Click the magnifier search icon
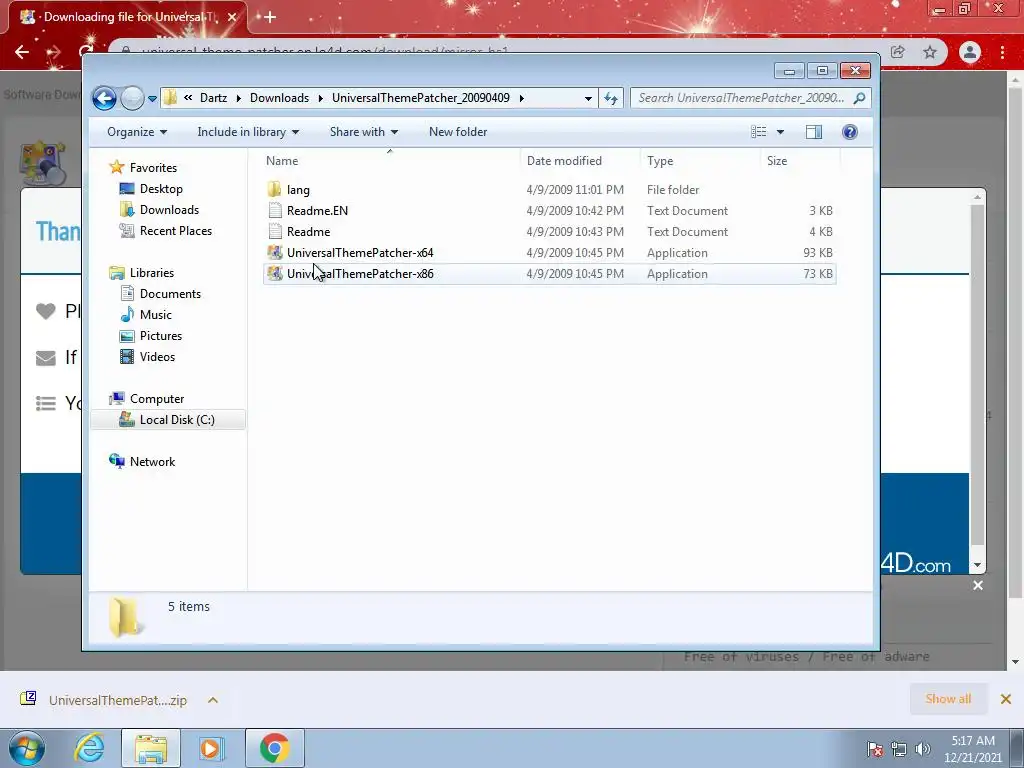The image size is (1024, 768). click(859, 98)
